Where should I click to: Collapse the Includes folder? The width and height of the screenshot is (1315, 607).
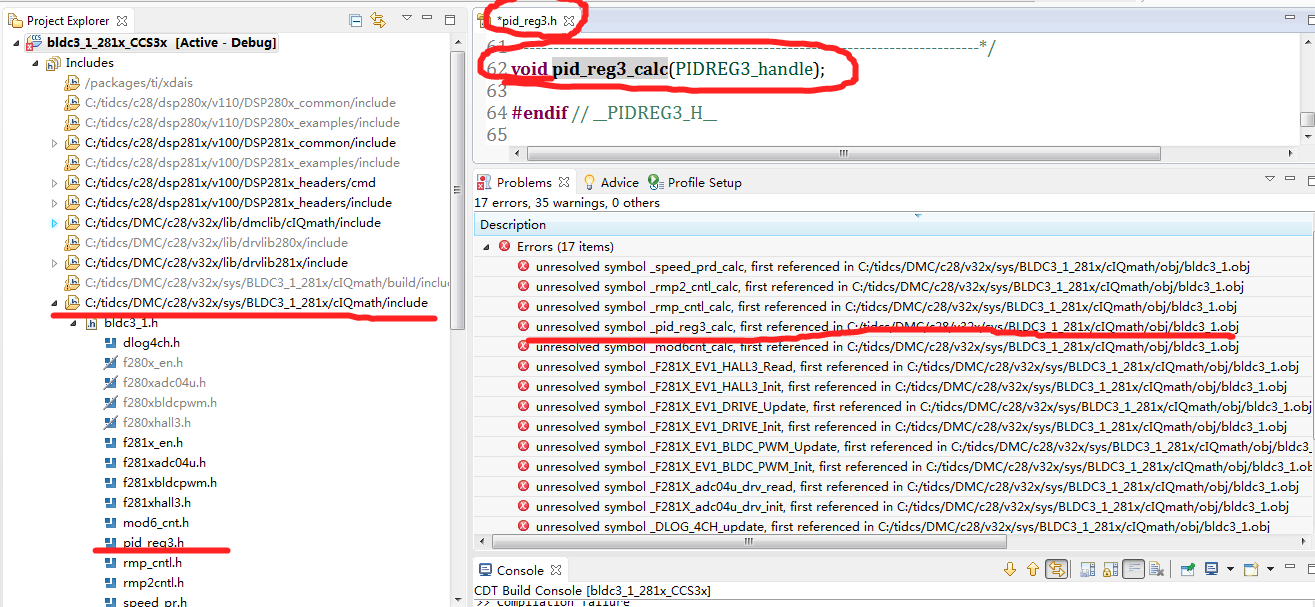point(36,63)
